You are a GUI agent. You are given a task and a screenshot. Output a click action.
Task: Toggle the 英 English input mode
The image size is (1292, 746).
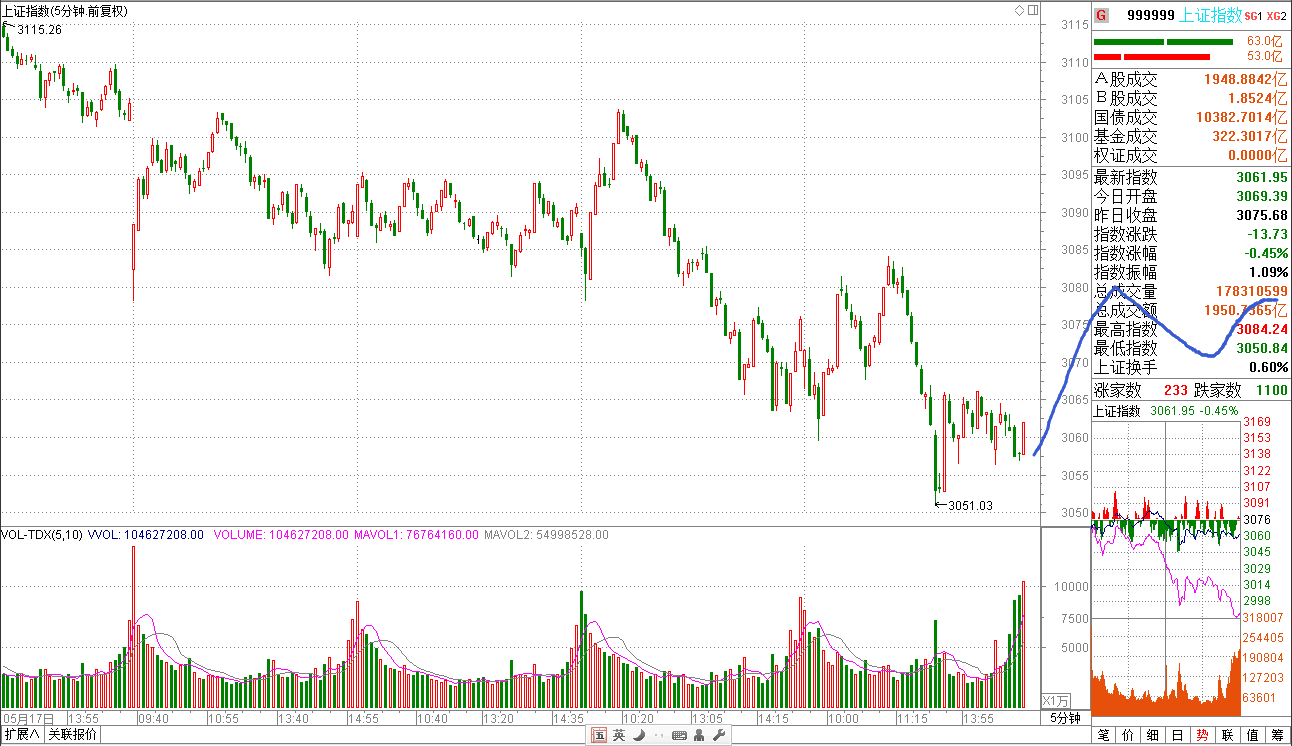pos(619,735)
